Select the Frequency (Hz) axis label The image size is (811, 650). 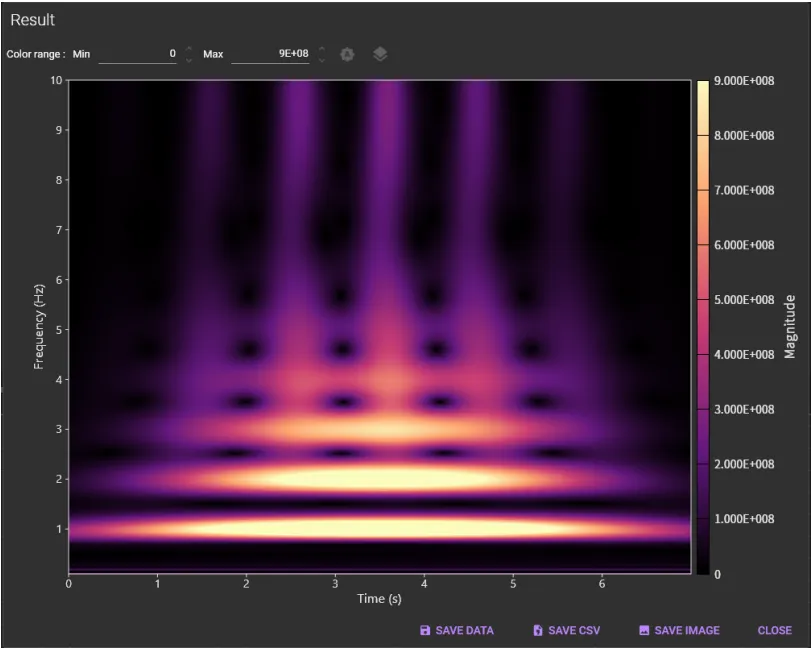click(x=40, y=327)
